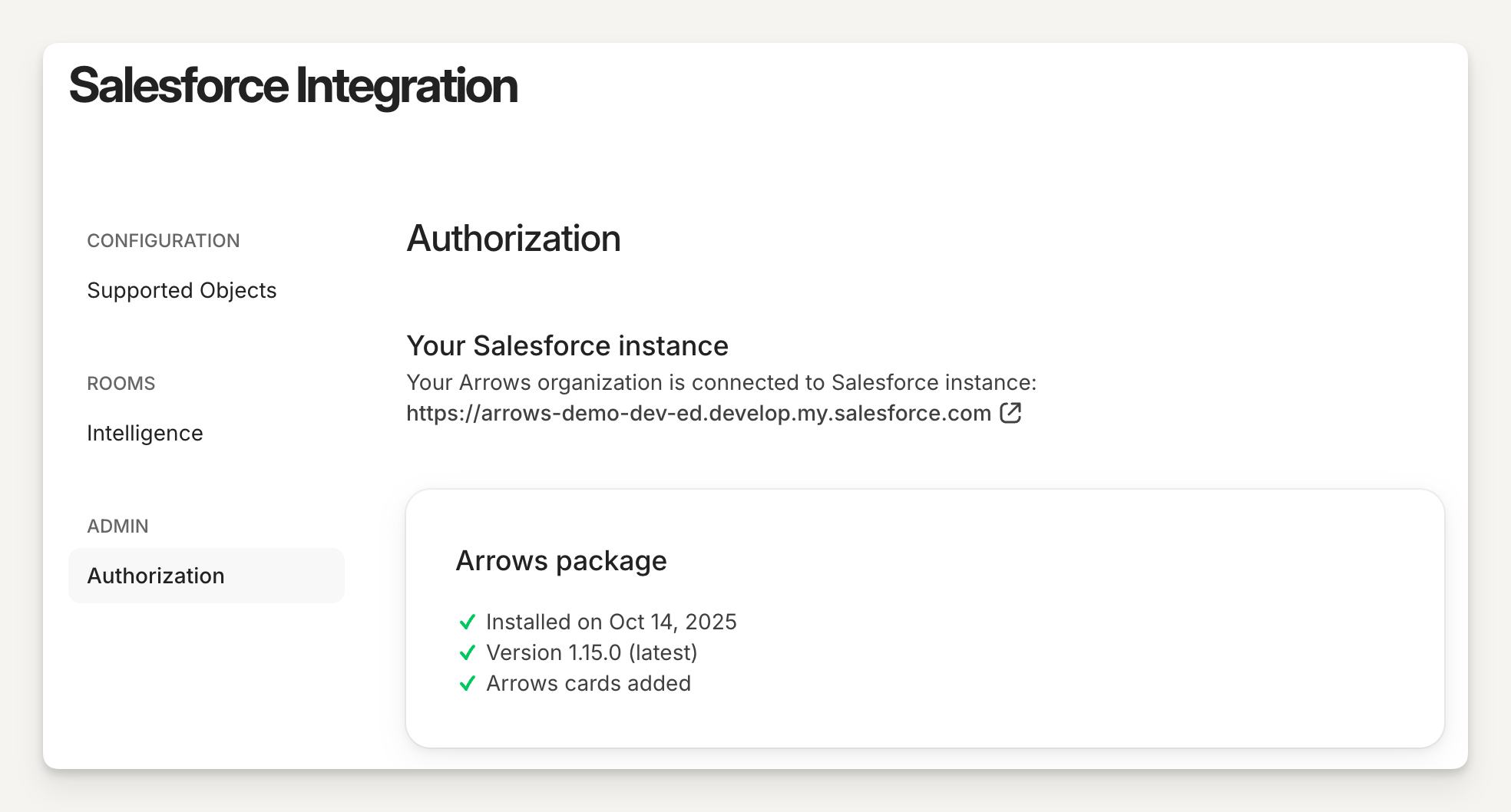Click the Arrows cards added status text

[x=588, y=683]
